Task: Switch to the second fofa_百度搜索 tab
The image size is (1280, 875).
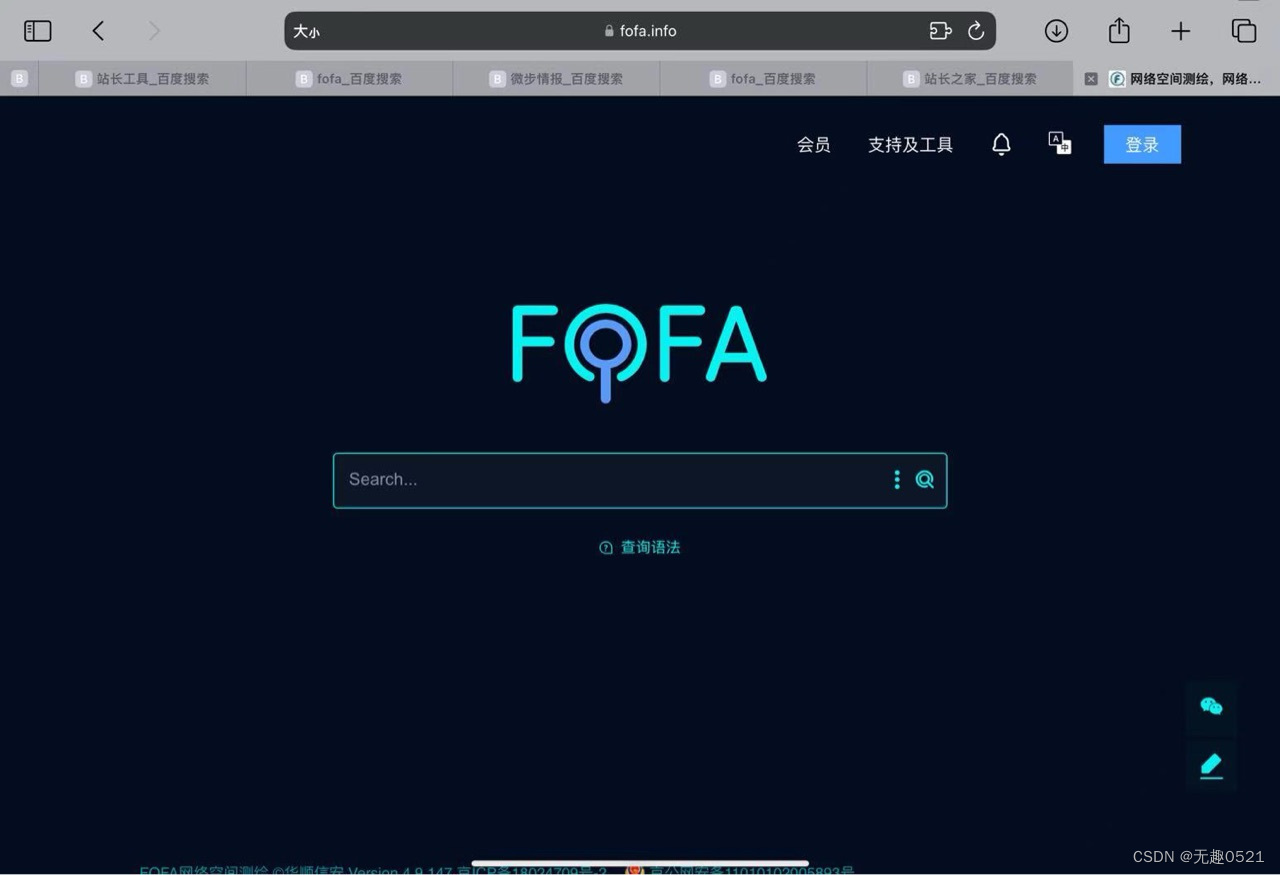Action: pos(763,79)
